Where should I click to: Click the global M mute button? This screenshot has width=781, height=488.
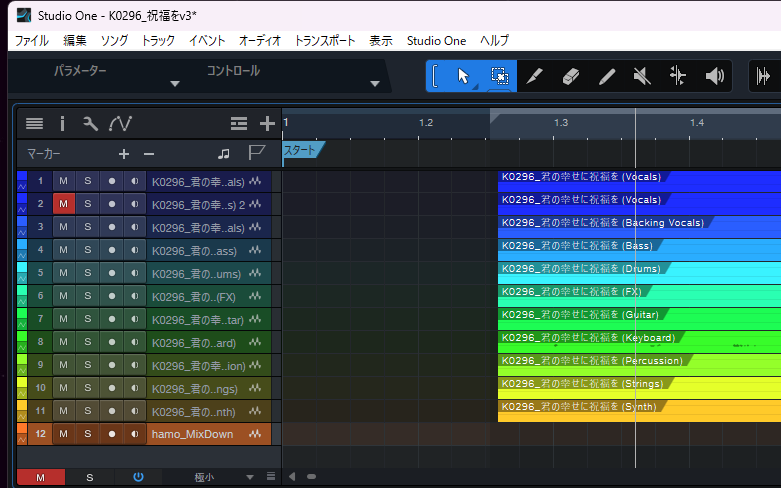[40, 478]
